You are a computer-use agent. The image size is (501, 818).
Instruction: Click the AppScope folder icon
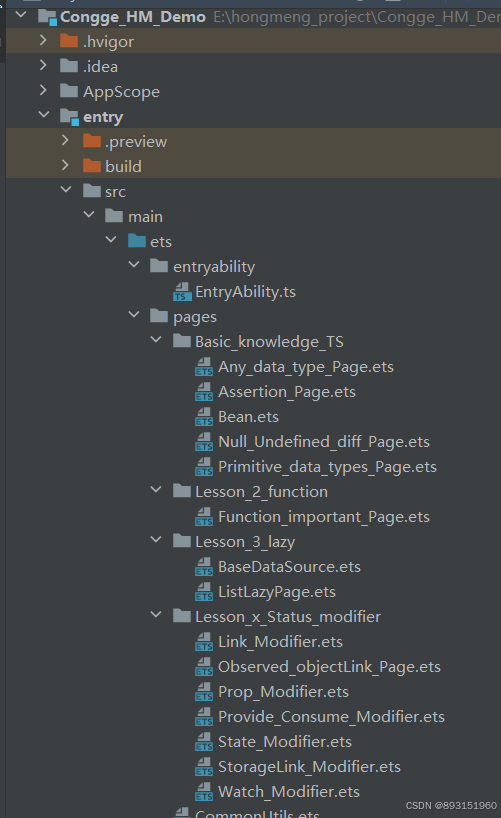click(x=69, y=91)
